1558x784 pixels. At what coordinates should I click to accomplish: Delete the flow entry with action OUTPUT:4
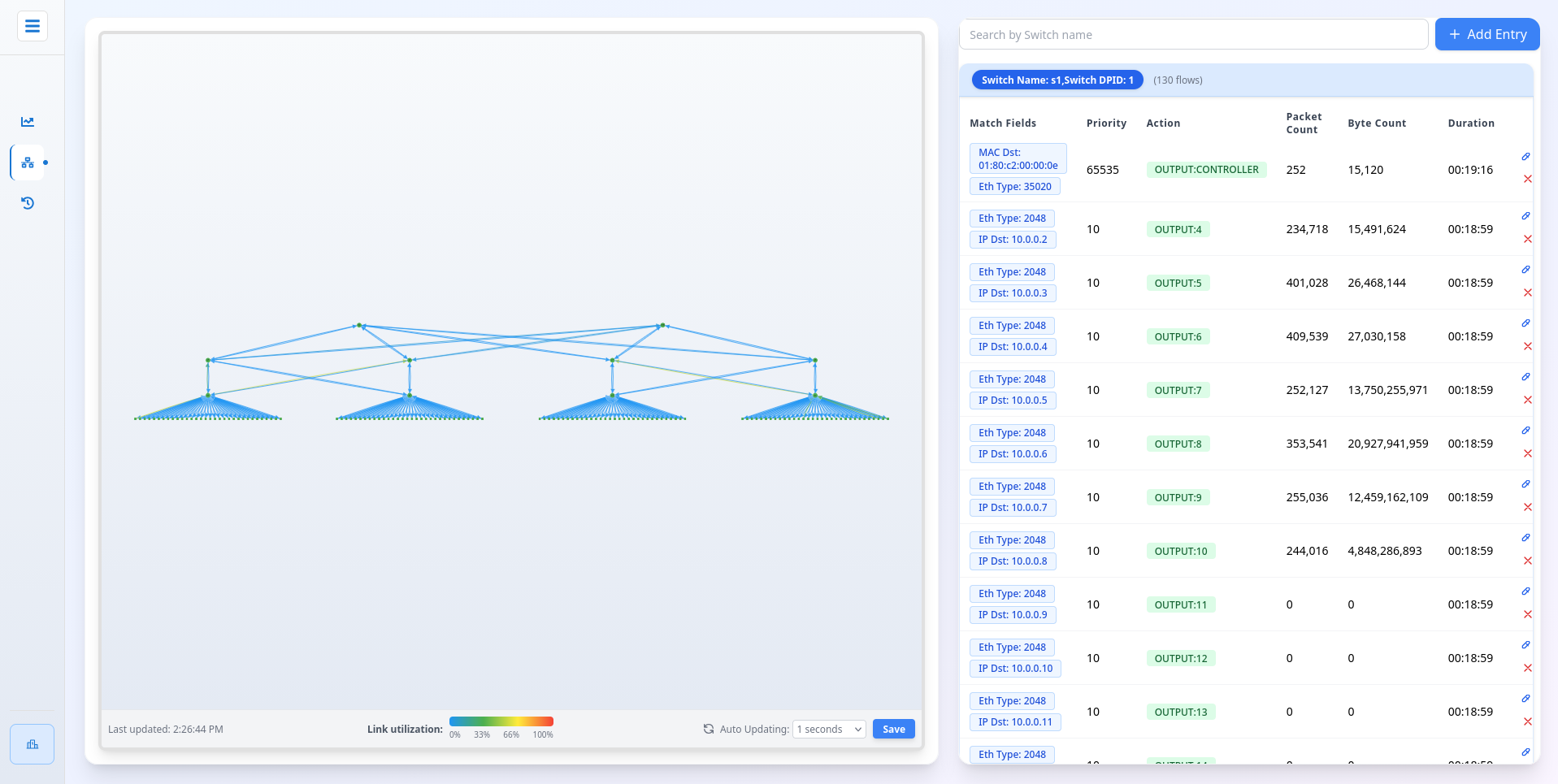click(1528, 239)
